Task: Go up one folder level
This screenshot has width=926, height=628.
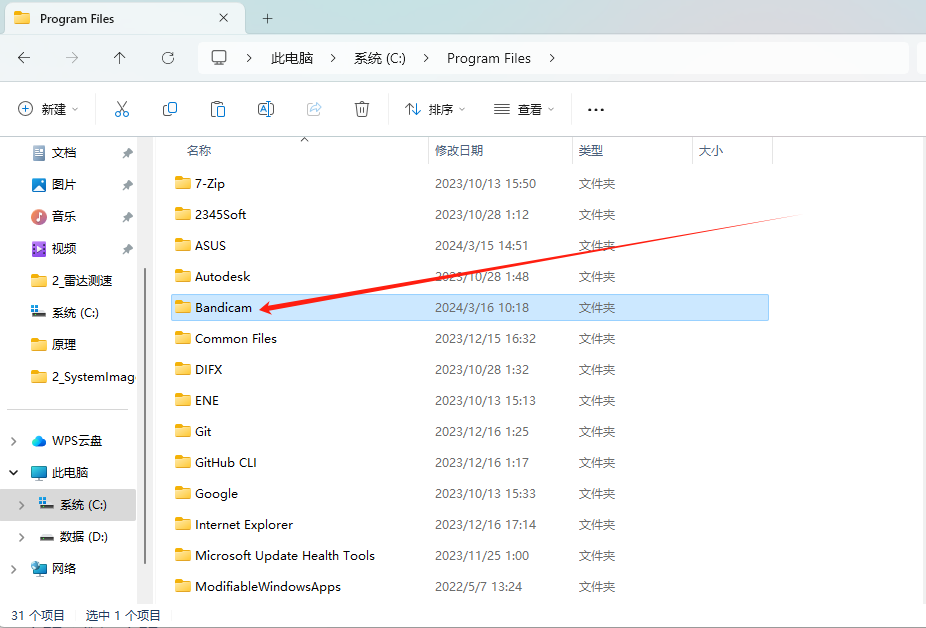Action: [x=119, y=58]
